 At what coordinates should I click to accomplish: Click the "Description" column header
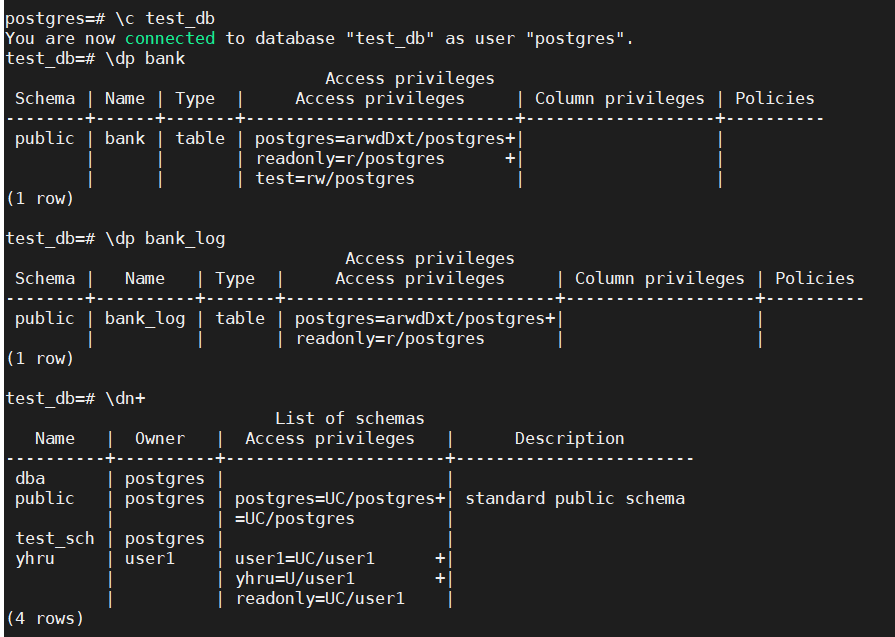(x=569, y=438)
